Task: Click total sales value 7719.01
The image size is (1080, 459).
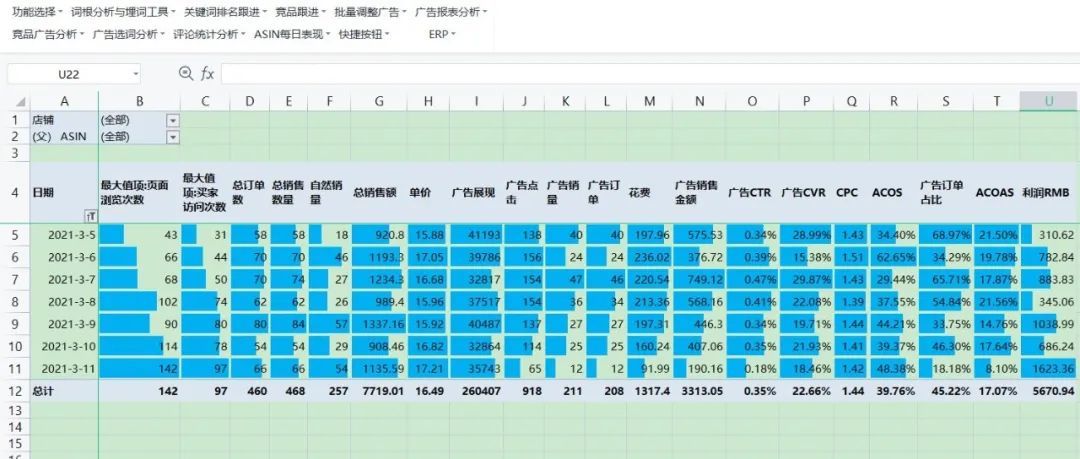Action: tap(379, 391)
